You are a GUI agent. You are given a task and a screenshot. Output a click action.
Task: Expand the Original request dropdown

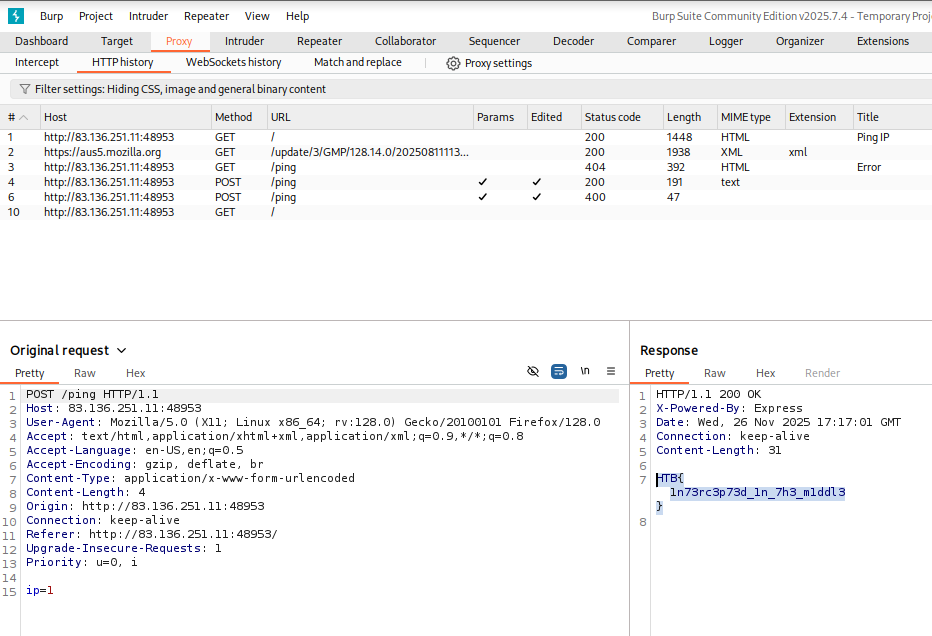tap(122, 350)
